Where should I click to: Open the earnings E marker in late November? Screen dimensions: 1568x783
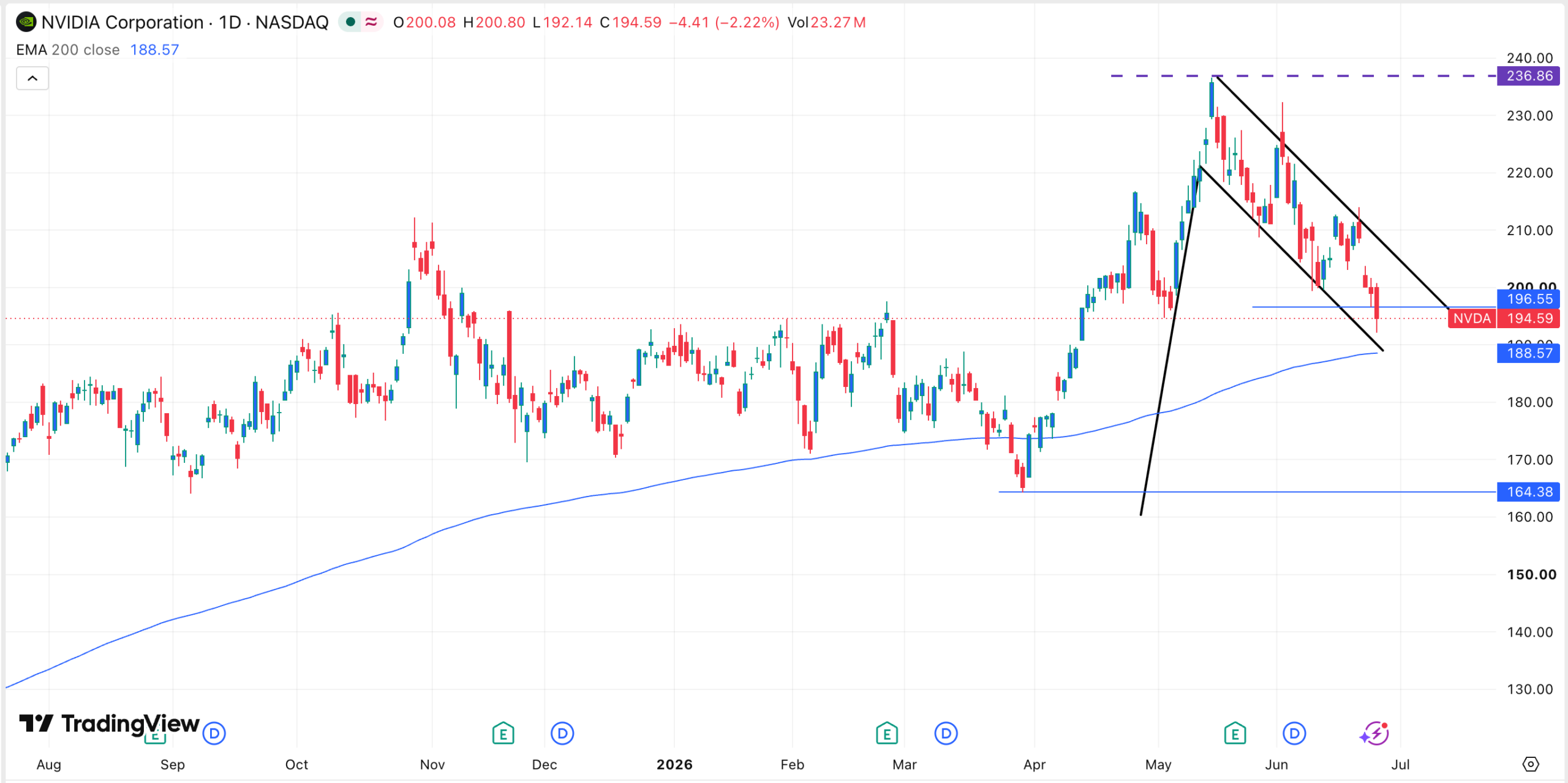tap(503, 733)
